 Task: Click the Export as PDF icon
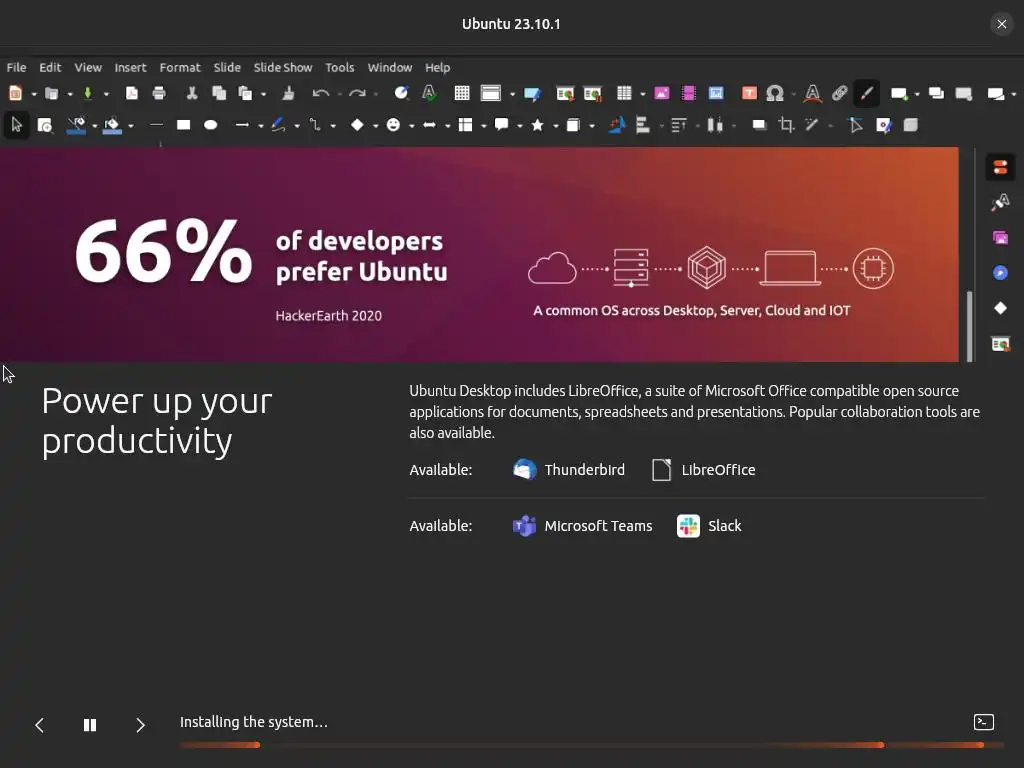(132, 93)
